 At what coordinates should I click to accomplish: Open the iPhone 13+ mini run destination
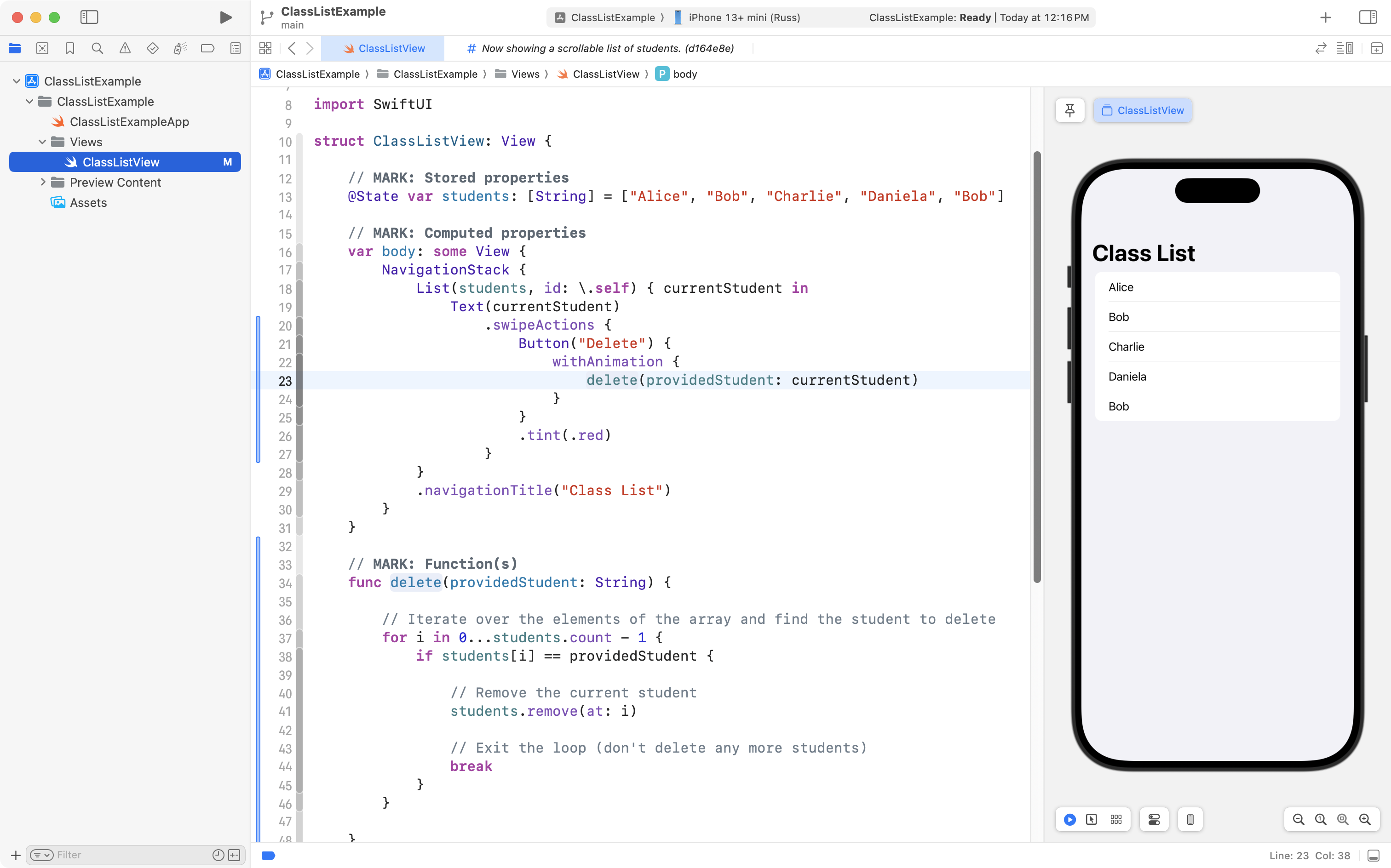click(x=743, y=17)
